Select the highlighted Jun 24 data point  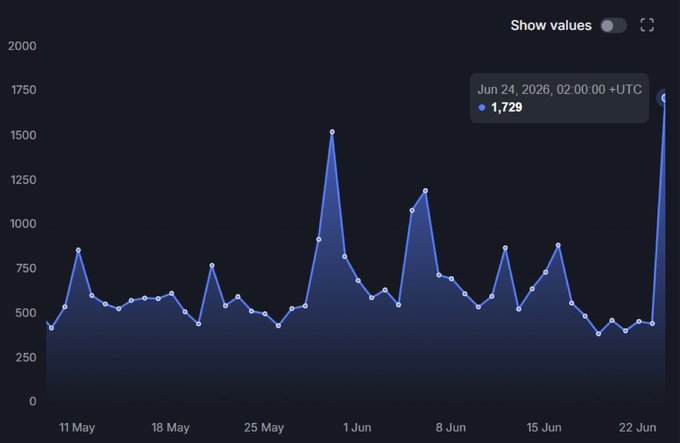tap(664, 98)
